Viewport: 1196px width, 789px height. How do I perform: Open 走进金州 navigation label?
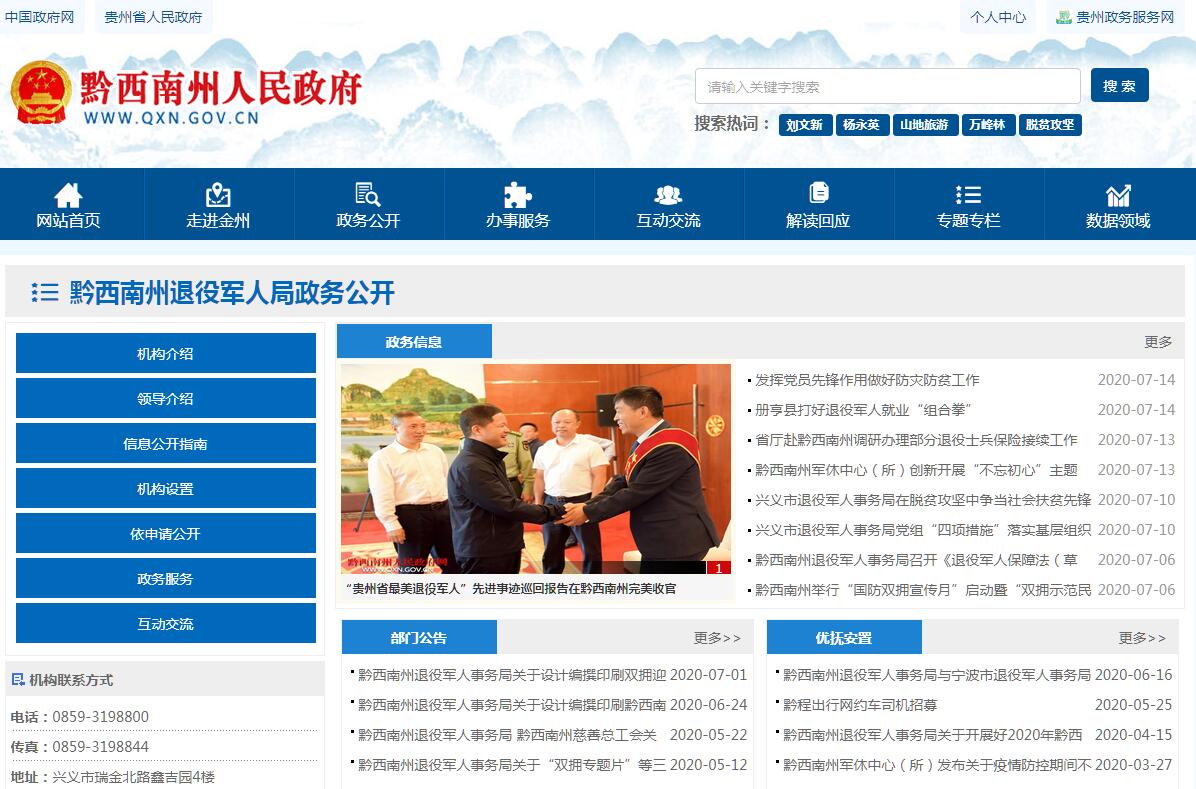[x=218, y=221]
